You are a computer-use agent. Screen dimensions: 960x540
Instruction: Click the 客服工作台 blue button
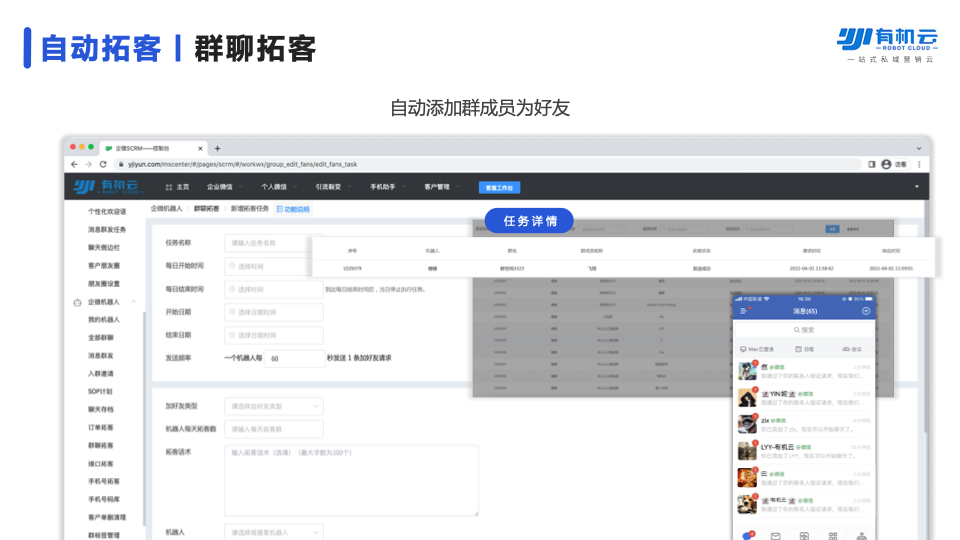pyautogui.click(x=499, y=187)
